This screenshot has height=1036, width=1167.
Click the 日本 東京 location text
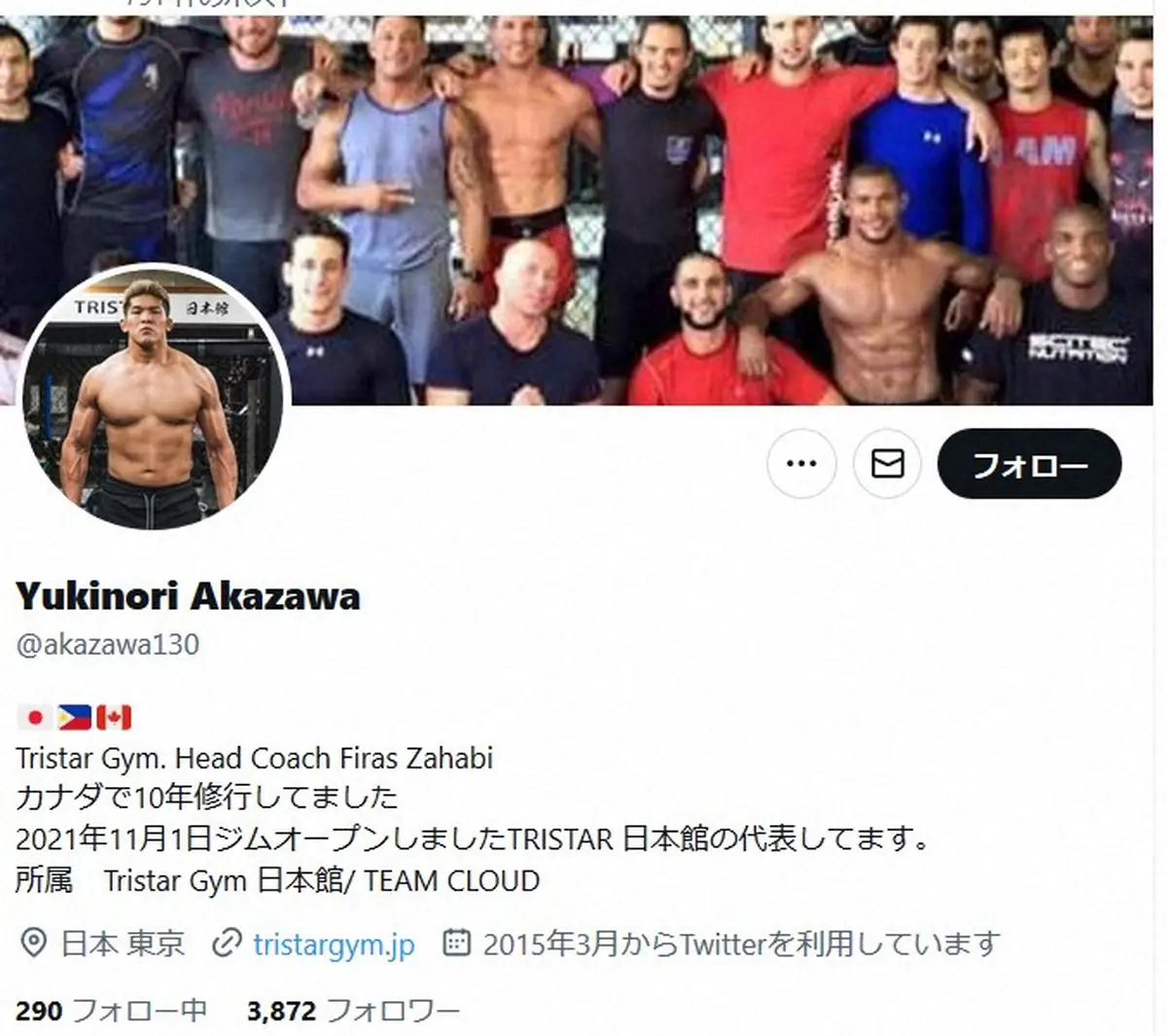tap(123, 944)
